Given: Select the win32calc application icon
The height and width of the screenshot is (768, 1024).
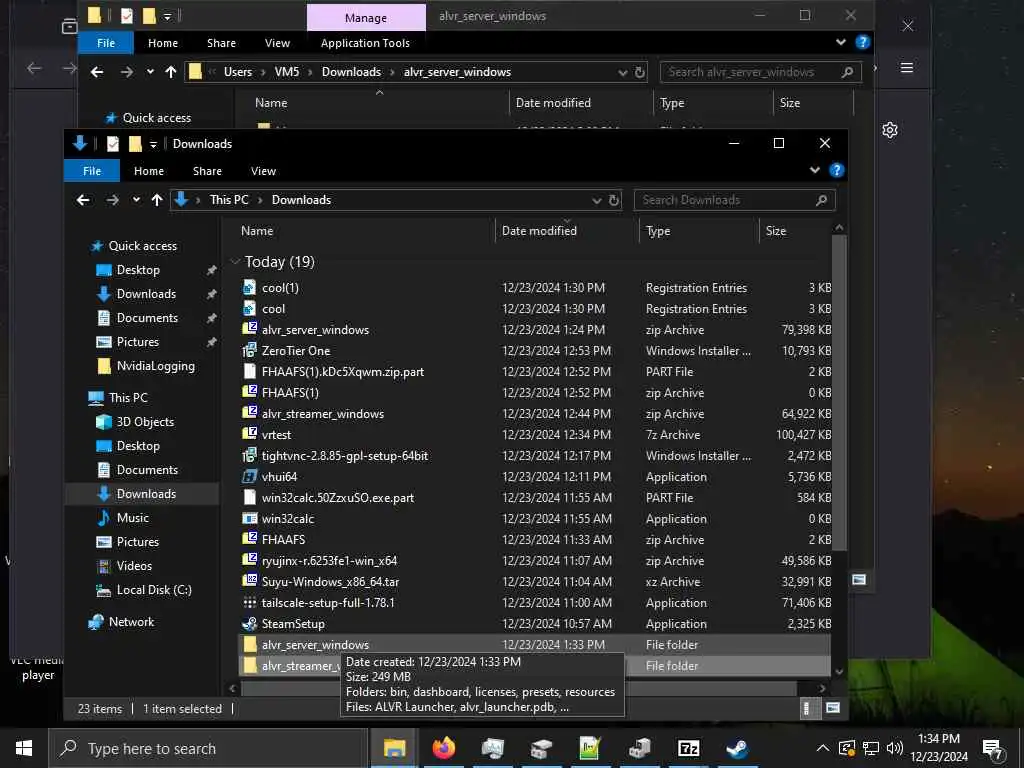Looking at the screenshot, I should coord(249,519).
